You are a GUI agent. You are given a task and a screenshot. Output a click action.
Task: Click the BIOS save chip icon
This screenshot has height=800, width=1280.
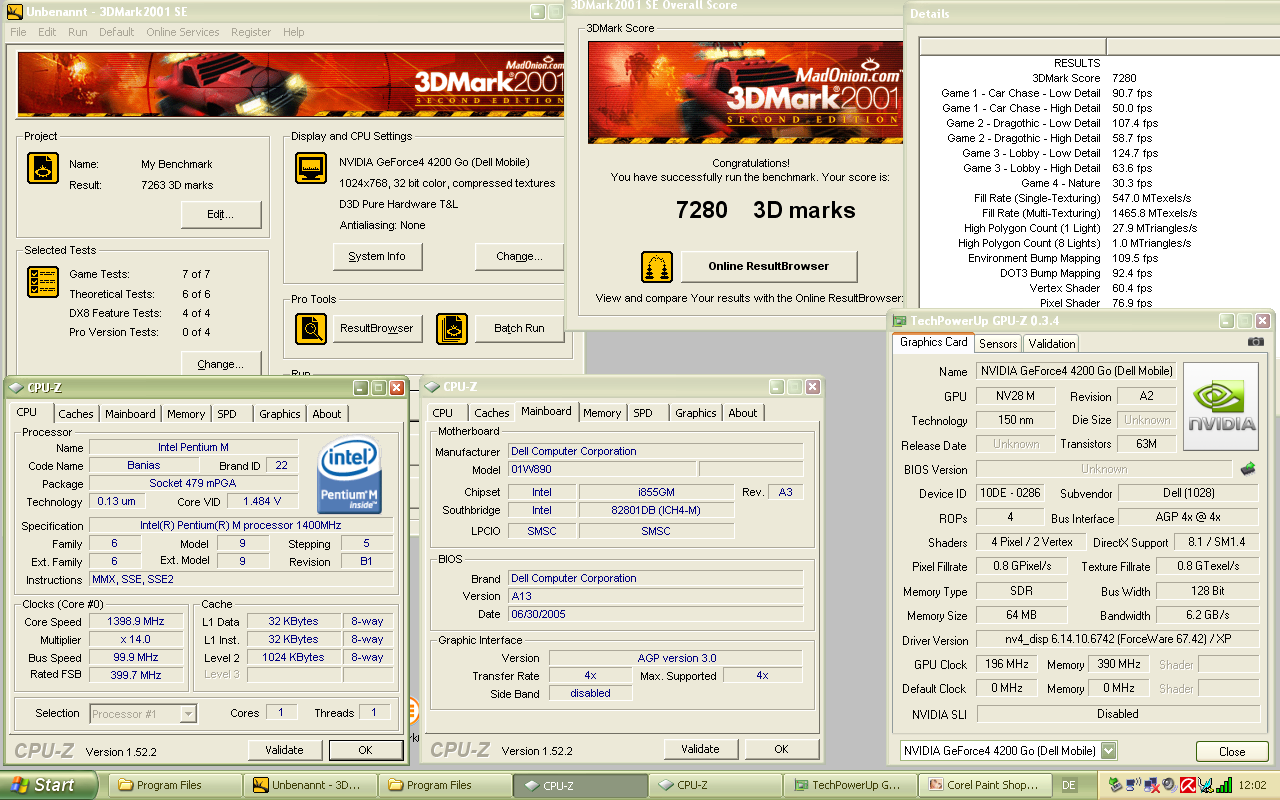[x=1248, y=468]
